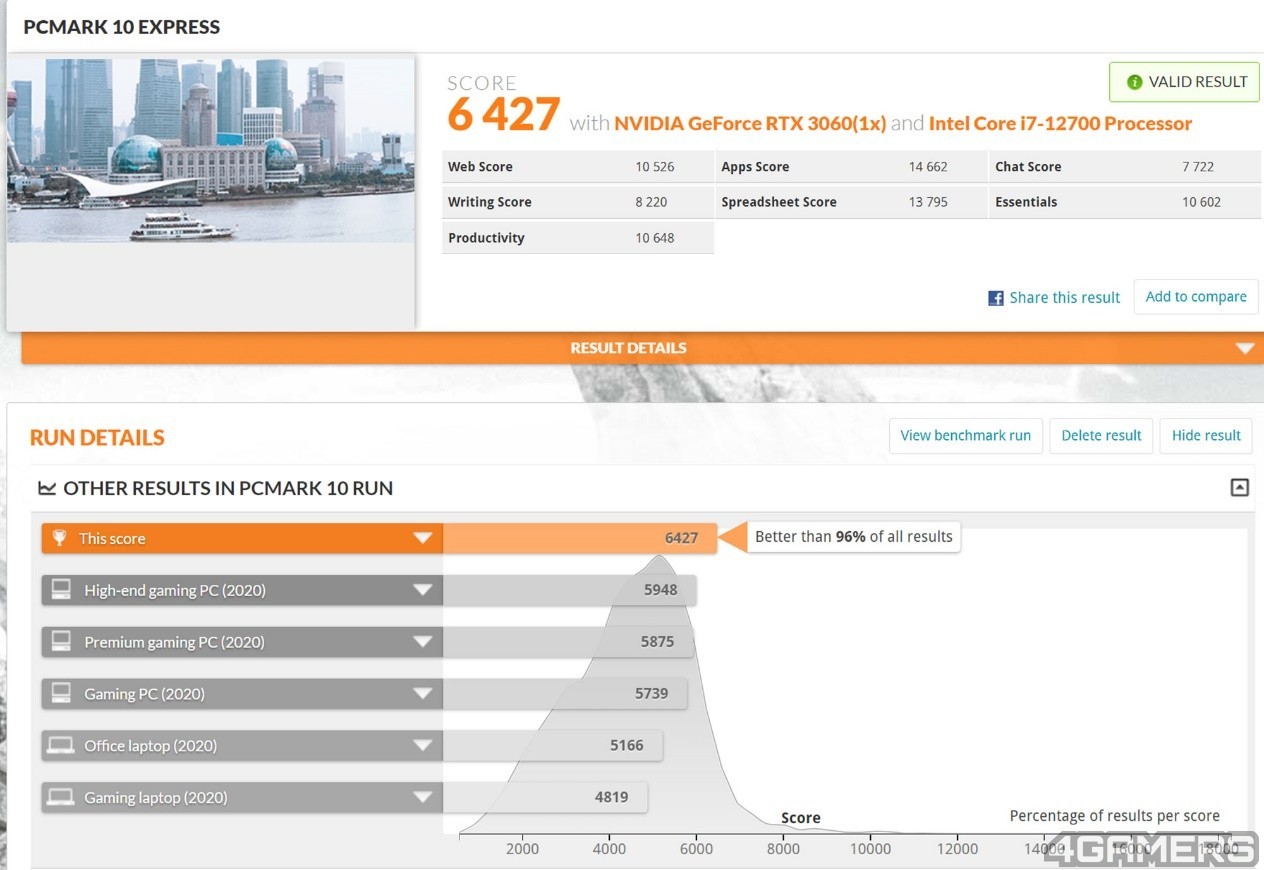Screen dimensions: 1264x870
Task: Click the laptop icon for Gaming laptop (2020)
Action: click(61, 798)
